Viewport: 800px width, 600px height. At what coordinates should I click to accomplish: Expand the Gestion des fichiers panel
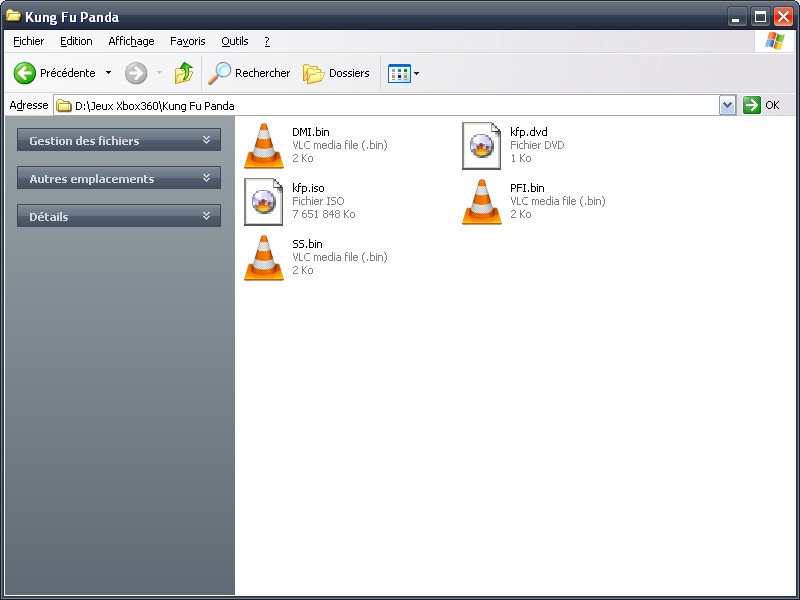point(119,140)
